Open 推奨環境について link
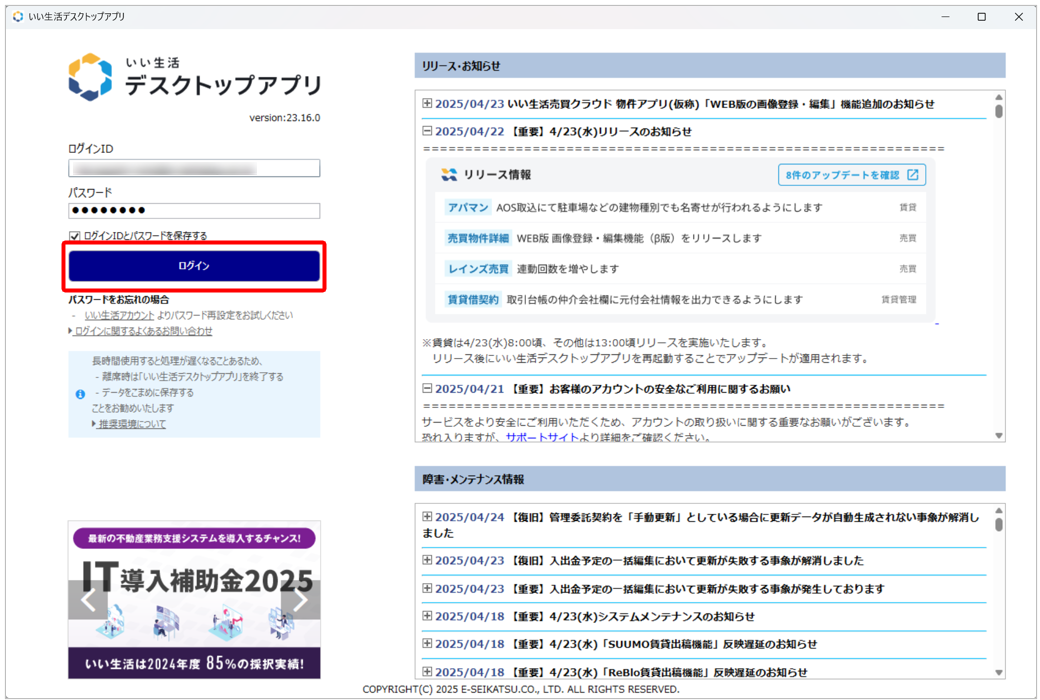Viewport: 1040px width, 700px height. [132, 423]
